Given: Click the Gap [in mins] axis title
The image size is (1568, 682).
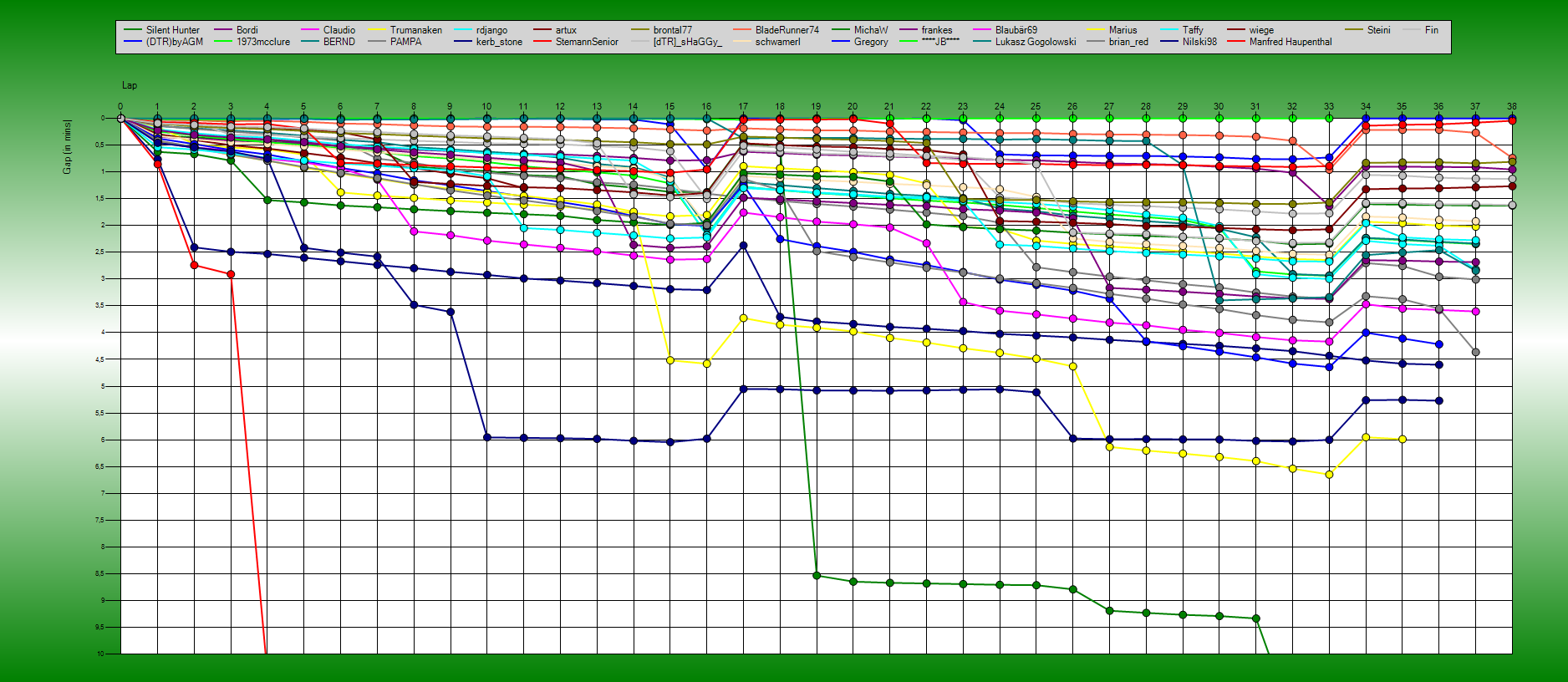Looking at the screenshot, I should pyautogui.click(x=67, y=147).
